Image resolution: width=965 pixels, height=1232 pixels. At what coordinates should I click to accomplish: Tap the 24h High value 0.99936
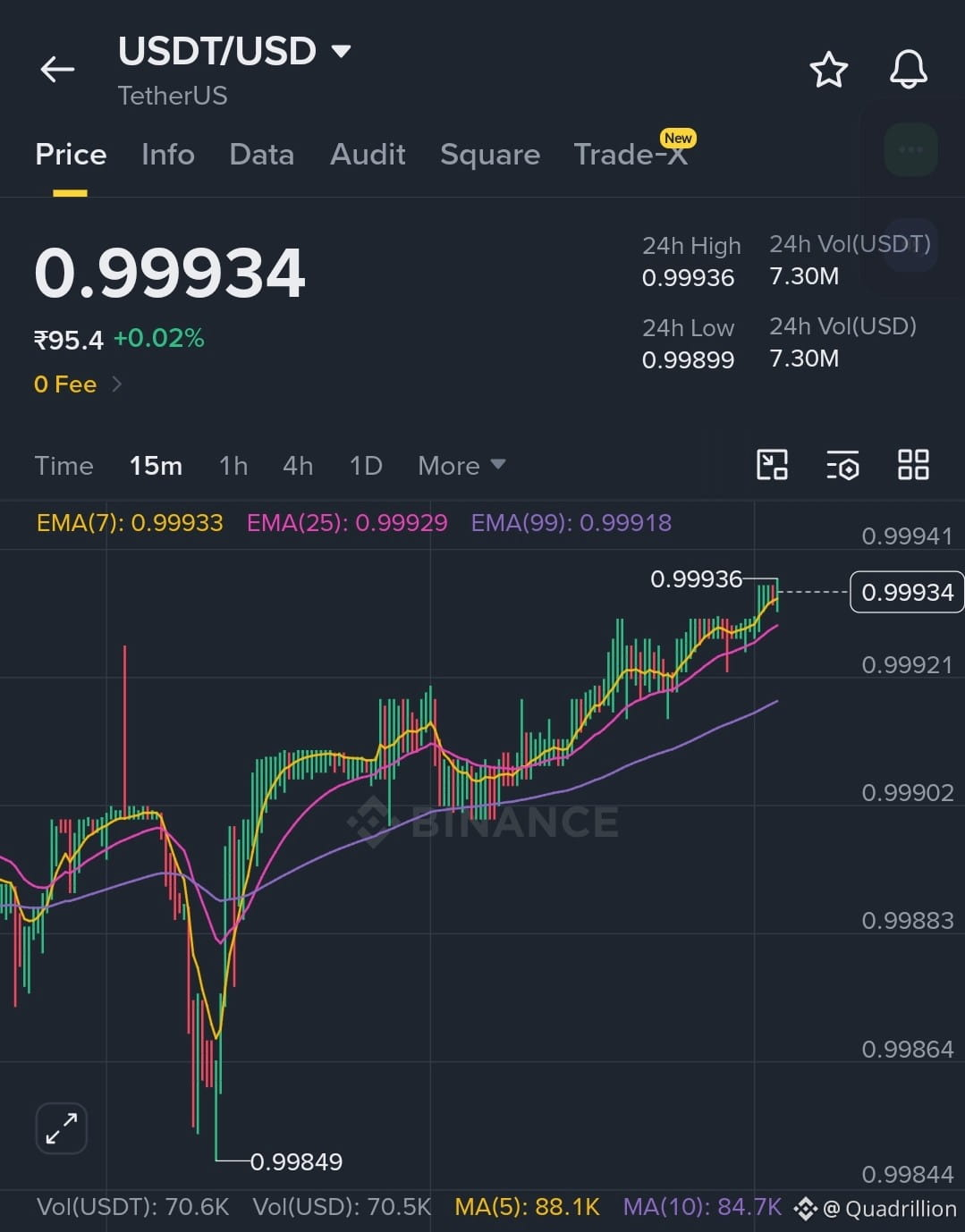tap(688, 278)
